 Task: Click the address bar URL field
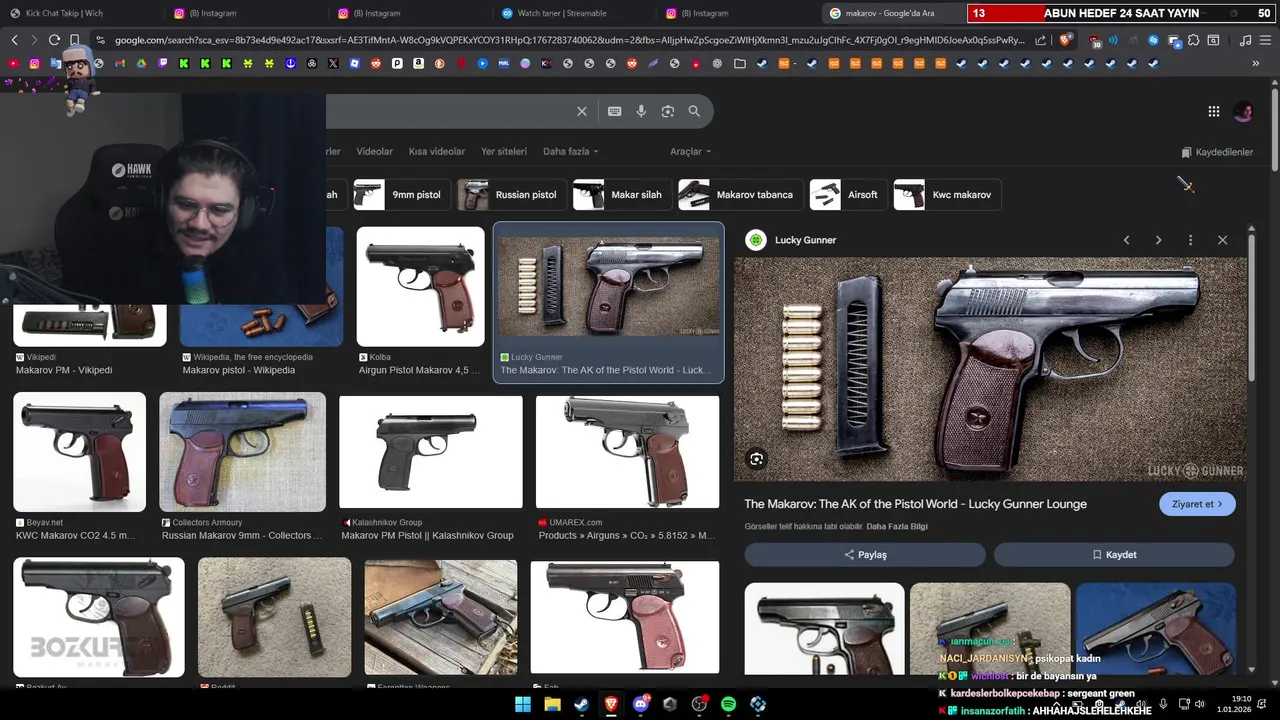pos(570,40)
